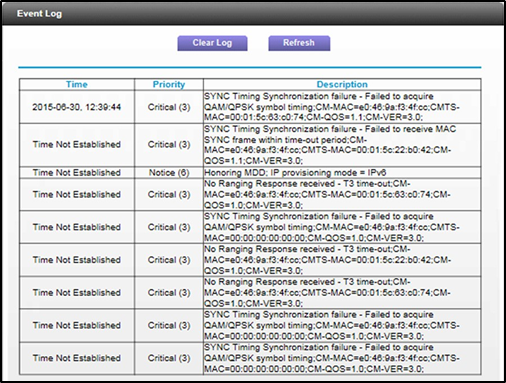Viewport: 506px width, 383px height.
Task: Select Critical (3) in the 2015-06-30 row
Action: tap(169, 107)
